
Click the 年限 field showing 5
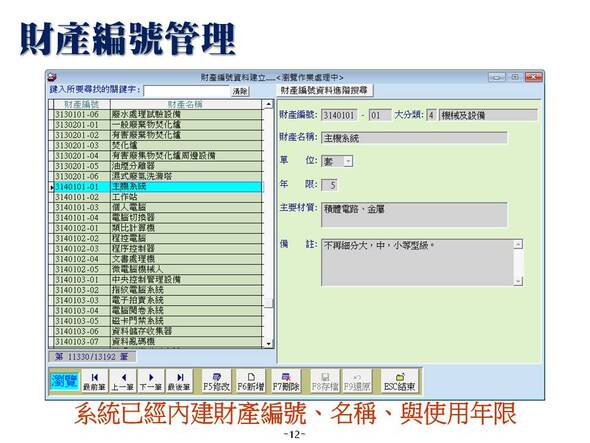coord(329,185)
